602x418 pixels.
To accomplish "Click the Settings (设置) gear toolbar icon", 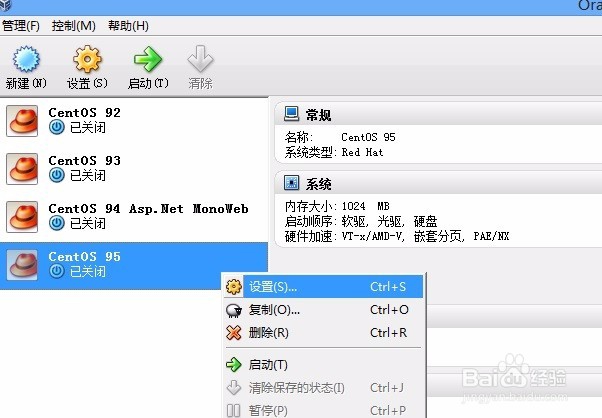I will pos(87,59).
